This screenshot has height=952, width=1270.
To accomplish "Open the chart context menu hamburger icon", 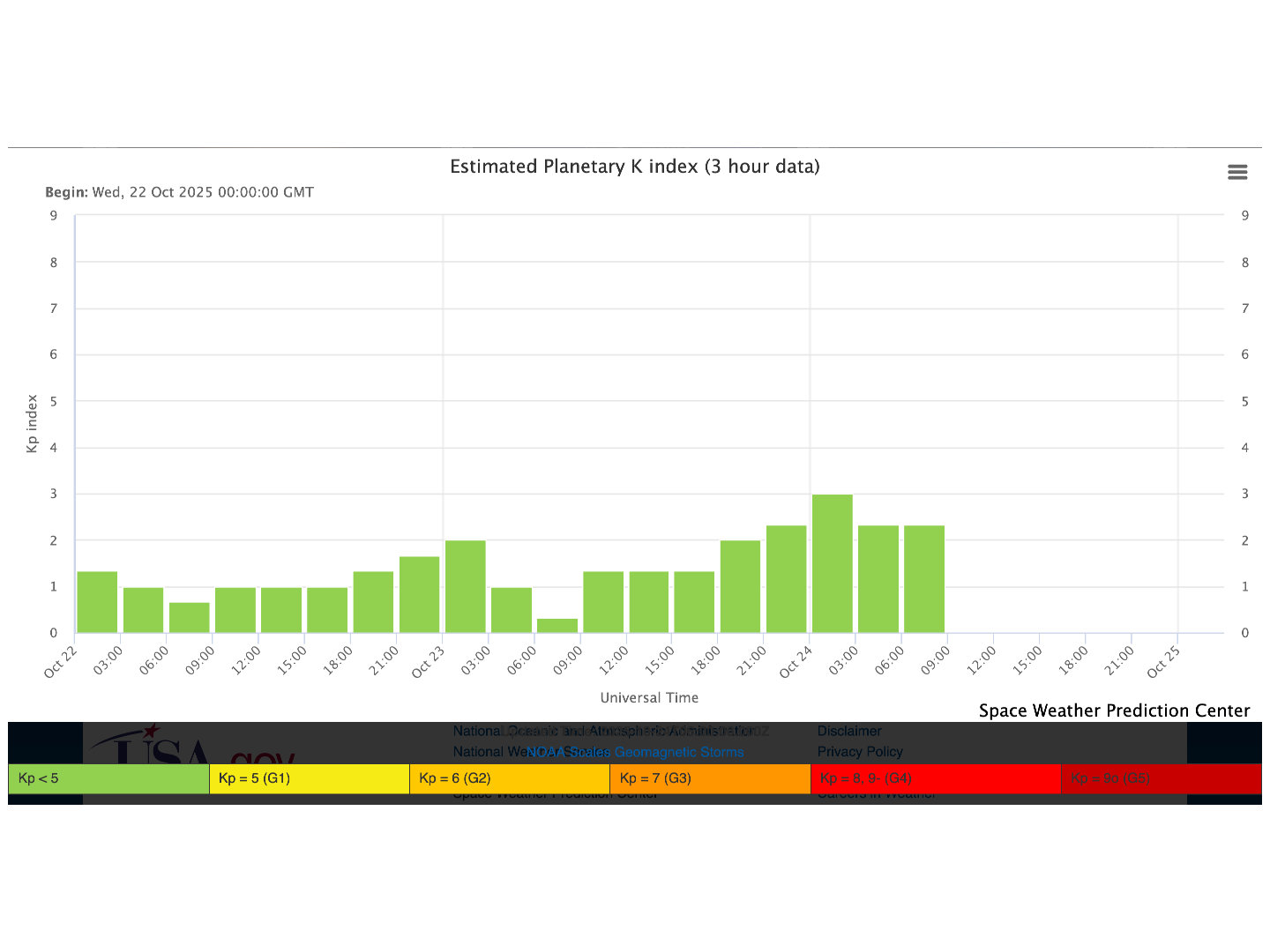I will click(1237, 172).
